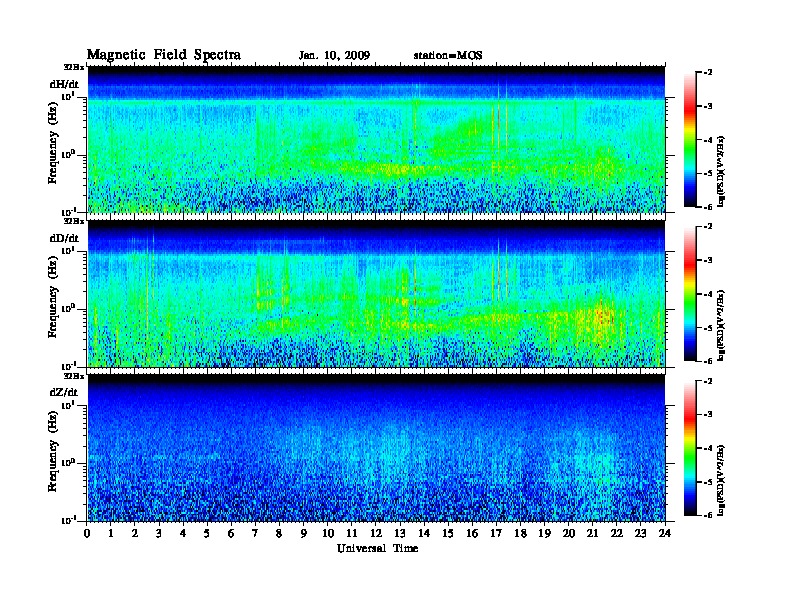Screen dimensions: 792x612
Task: Click the log(PSD) label beside the dH/dt color bar
Action: [721, 171]
